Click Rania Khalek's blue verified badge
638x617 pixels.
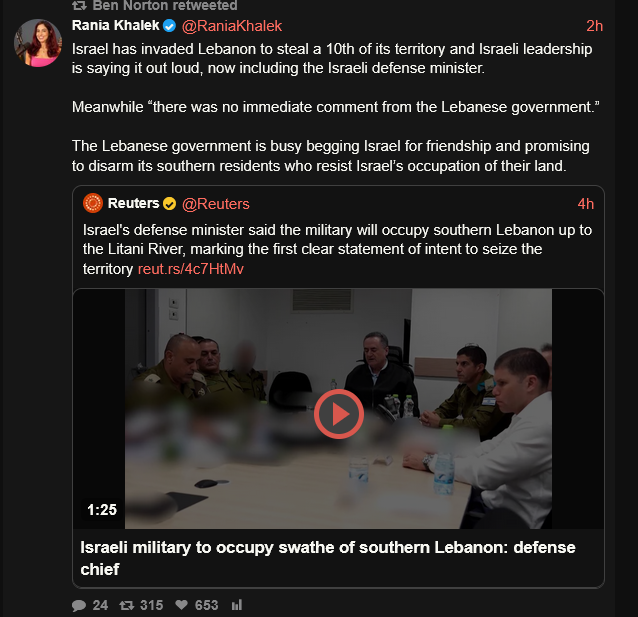[x=170, y=26]
